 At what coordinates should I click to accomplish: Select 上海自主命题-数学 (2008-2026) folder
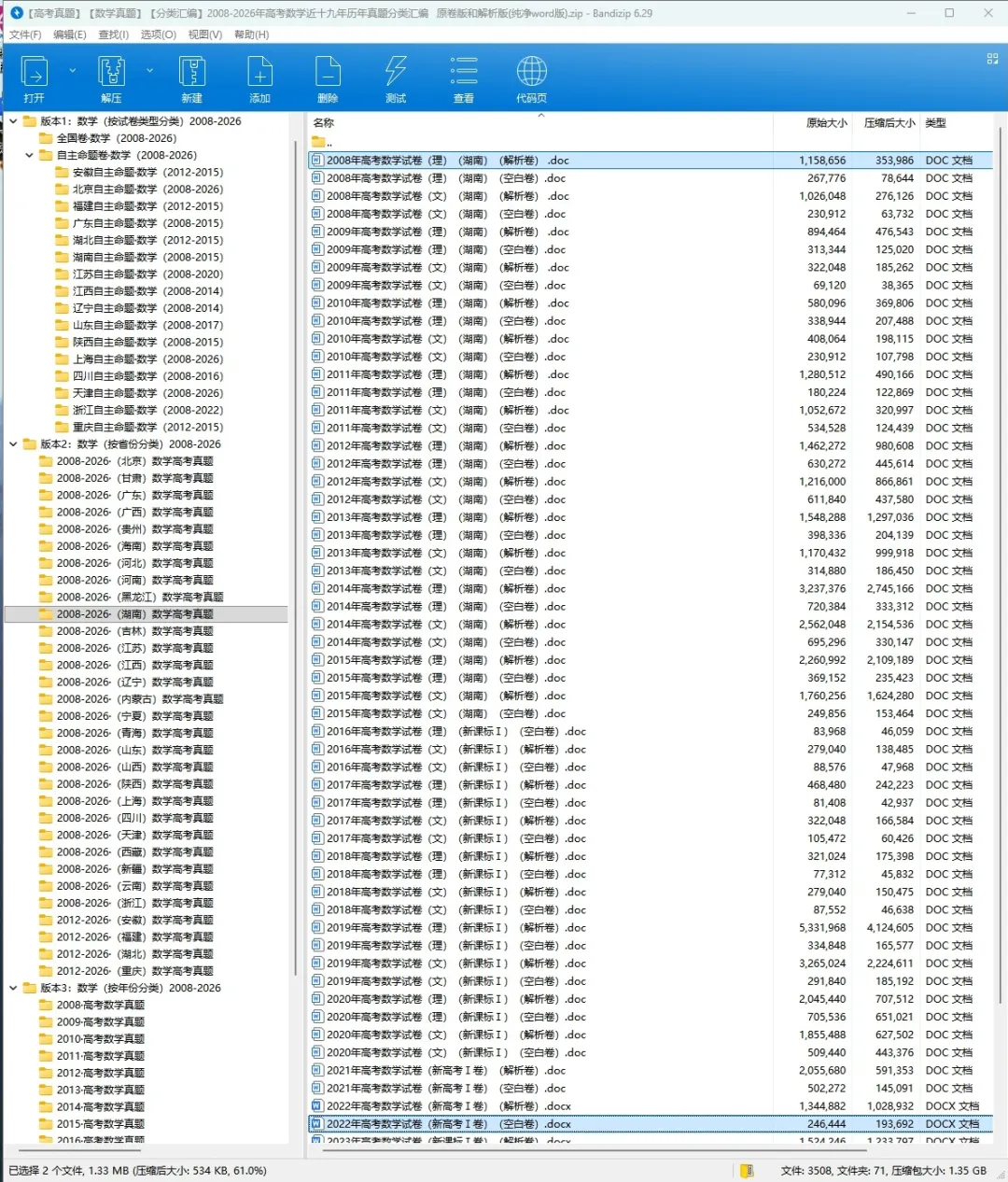click(147, 359)
